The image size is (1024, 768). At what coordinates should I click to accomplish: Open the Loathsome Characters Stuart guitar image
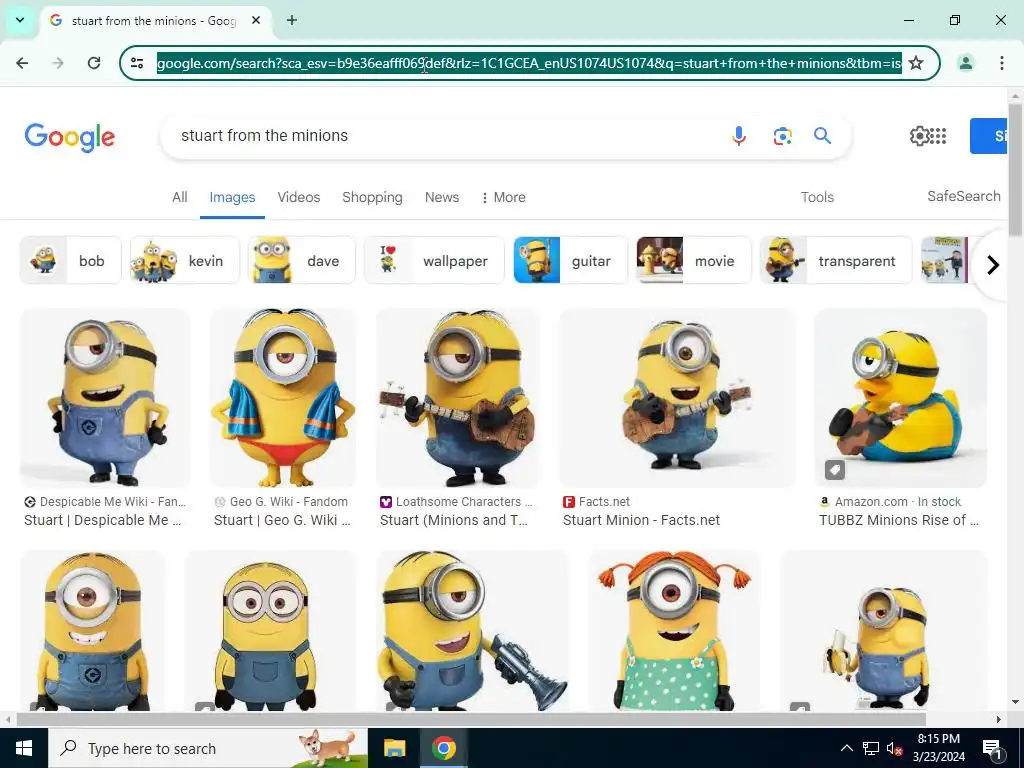coord(458,398)
